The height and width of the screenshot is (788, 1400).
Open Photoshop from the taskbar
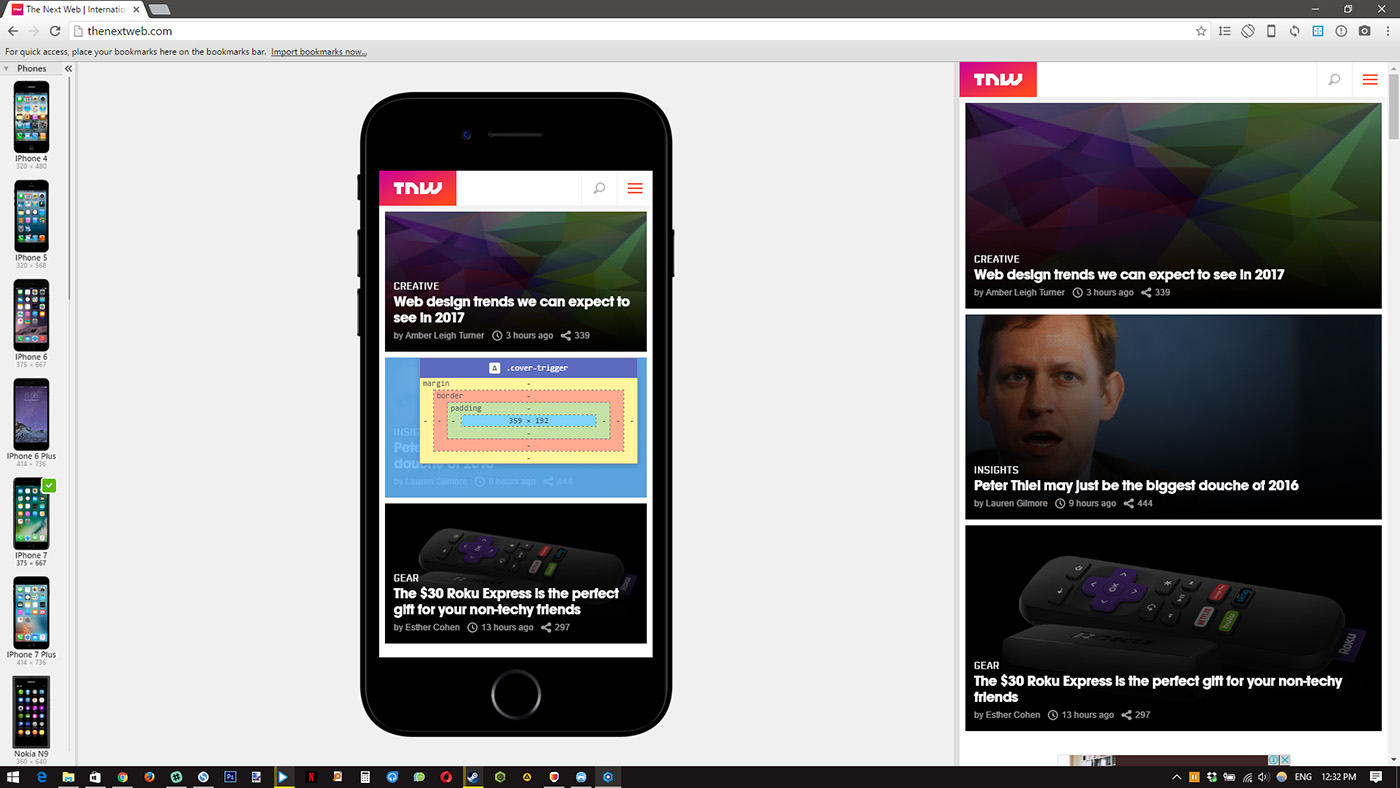click(x=230, y=777)
